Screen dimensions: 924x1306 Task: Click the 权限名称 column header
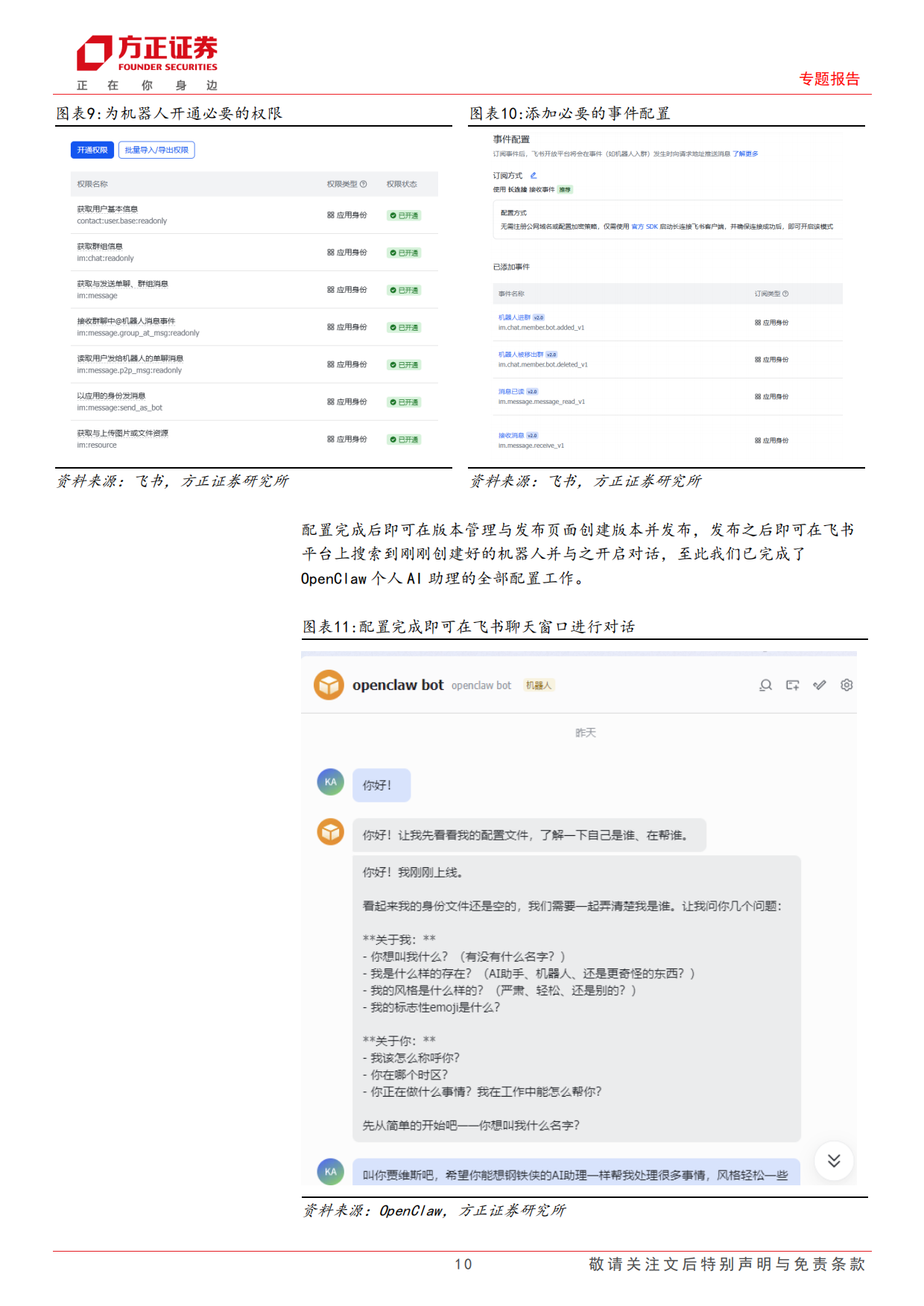coord(92,184)
